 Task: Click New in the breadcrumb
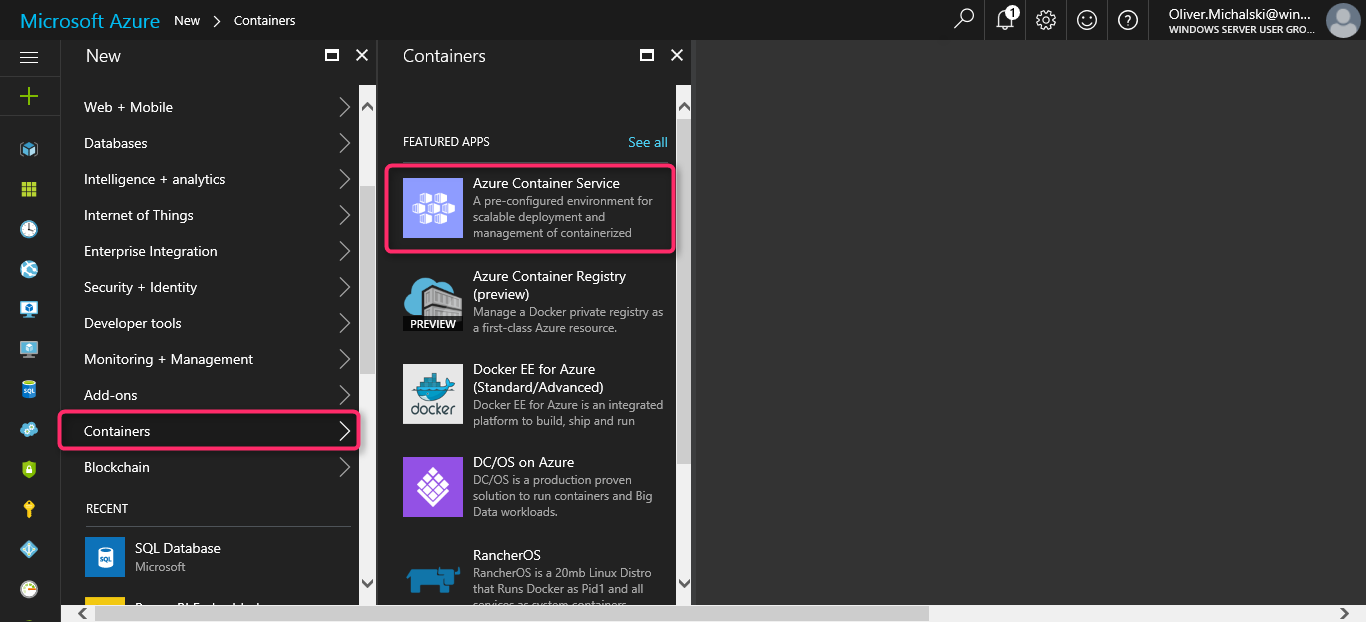coord(187,20)
